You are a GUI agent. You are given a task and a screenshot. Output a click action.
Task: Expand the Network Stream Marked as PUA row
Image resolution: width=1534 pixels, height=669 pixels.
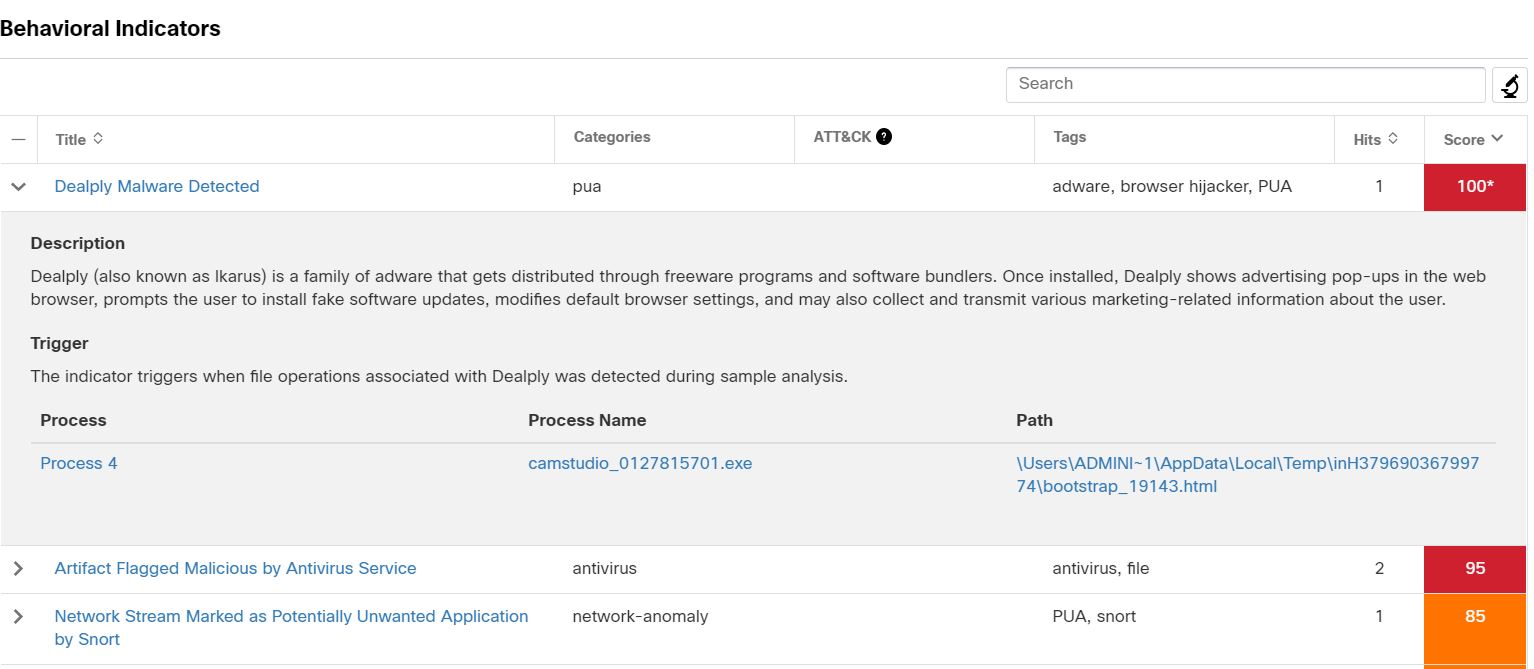[x=18, y=617]
